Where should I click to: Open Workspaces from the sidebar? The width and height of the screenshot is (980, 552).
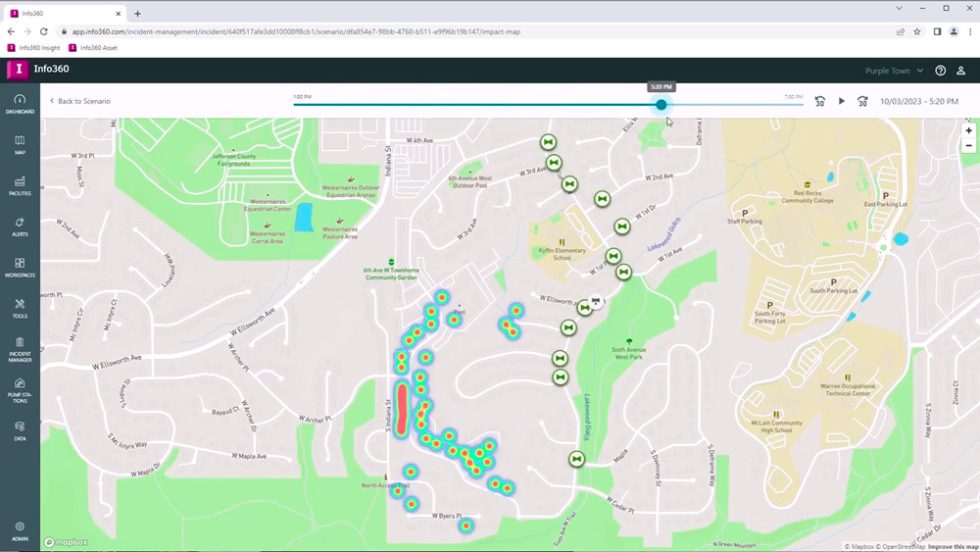click(20, 268)
